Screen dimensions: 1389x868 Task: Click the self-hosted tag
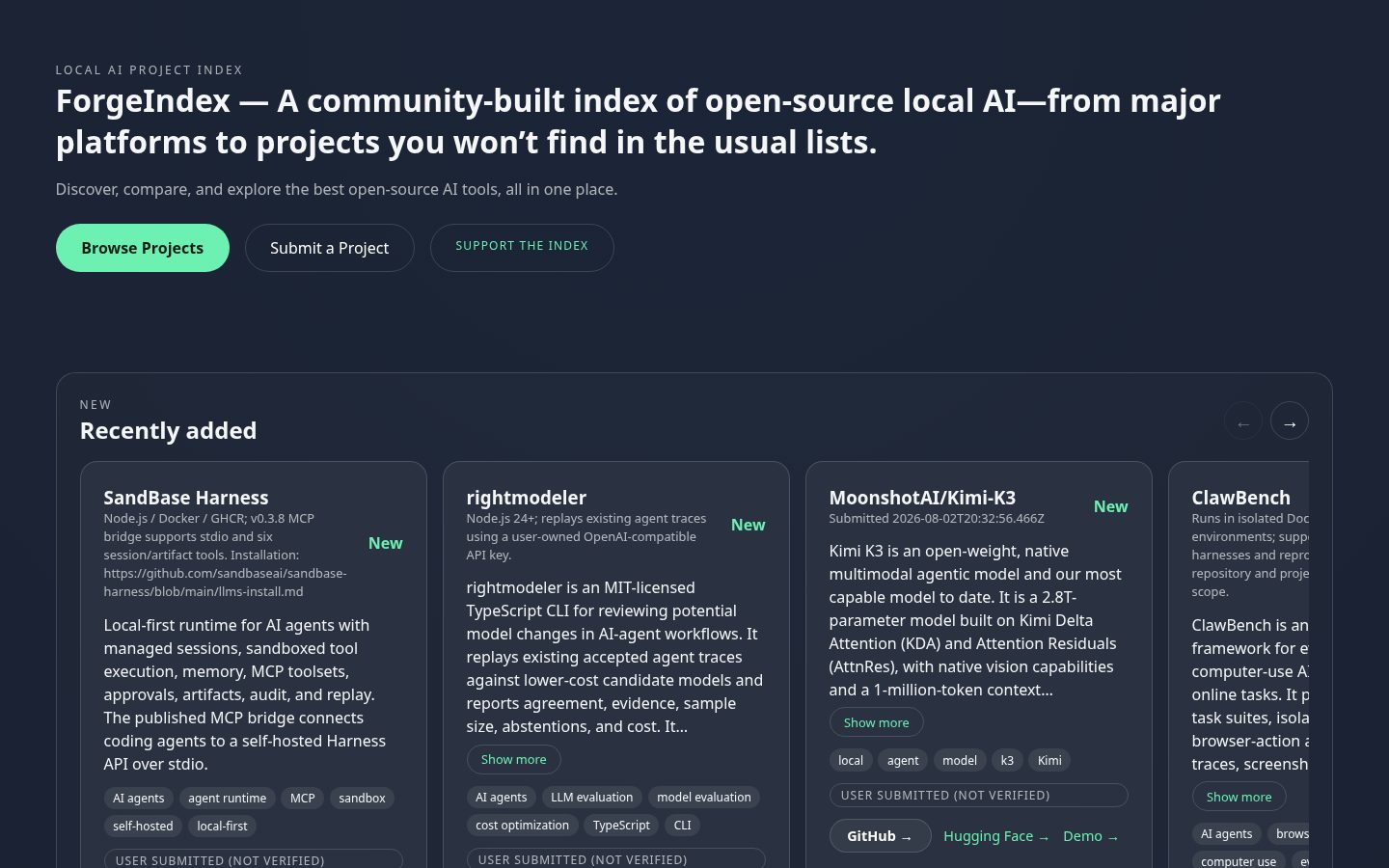point(143,826)
